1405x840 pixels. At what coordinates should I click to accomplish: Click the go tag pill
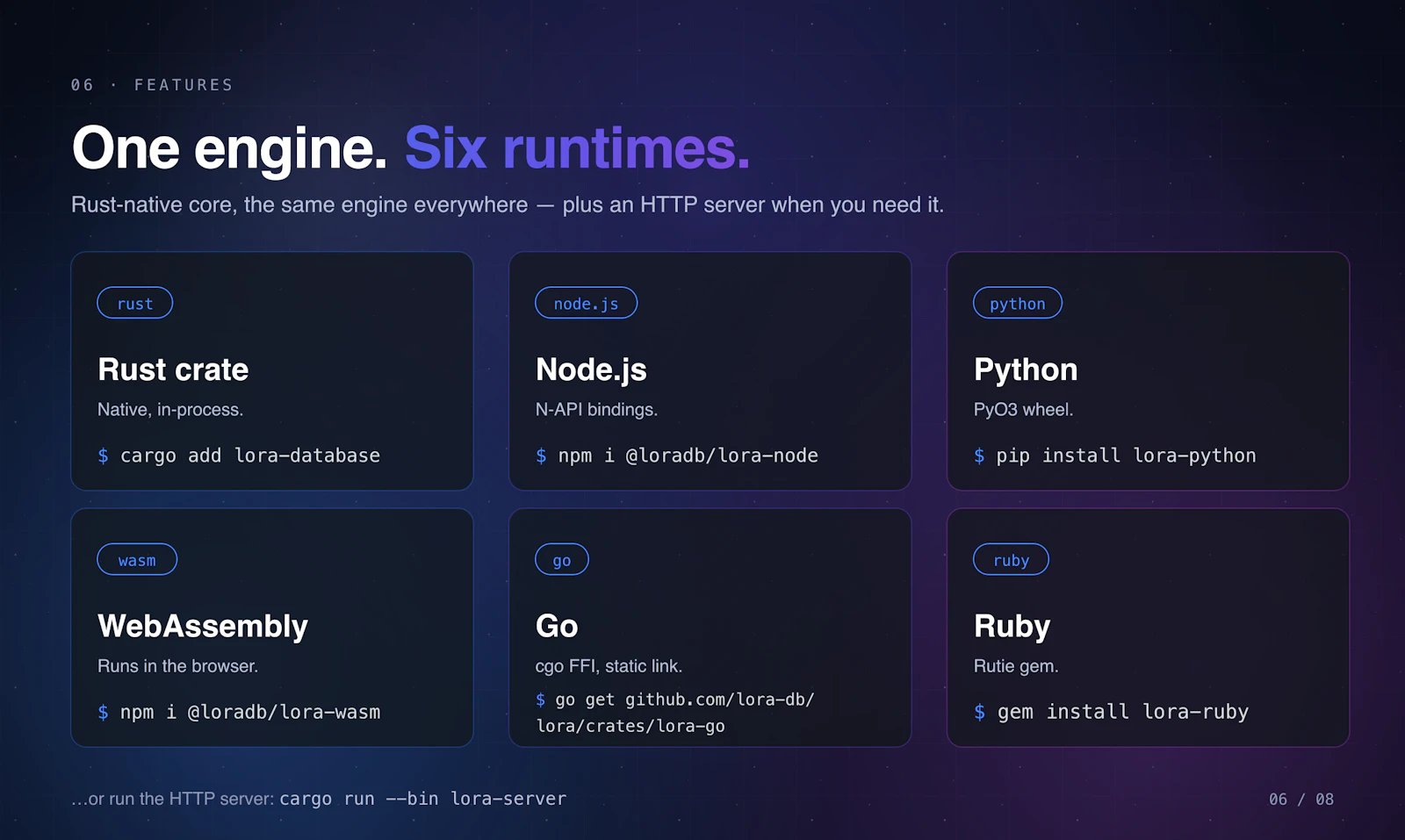click(562, 559)
